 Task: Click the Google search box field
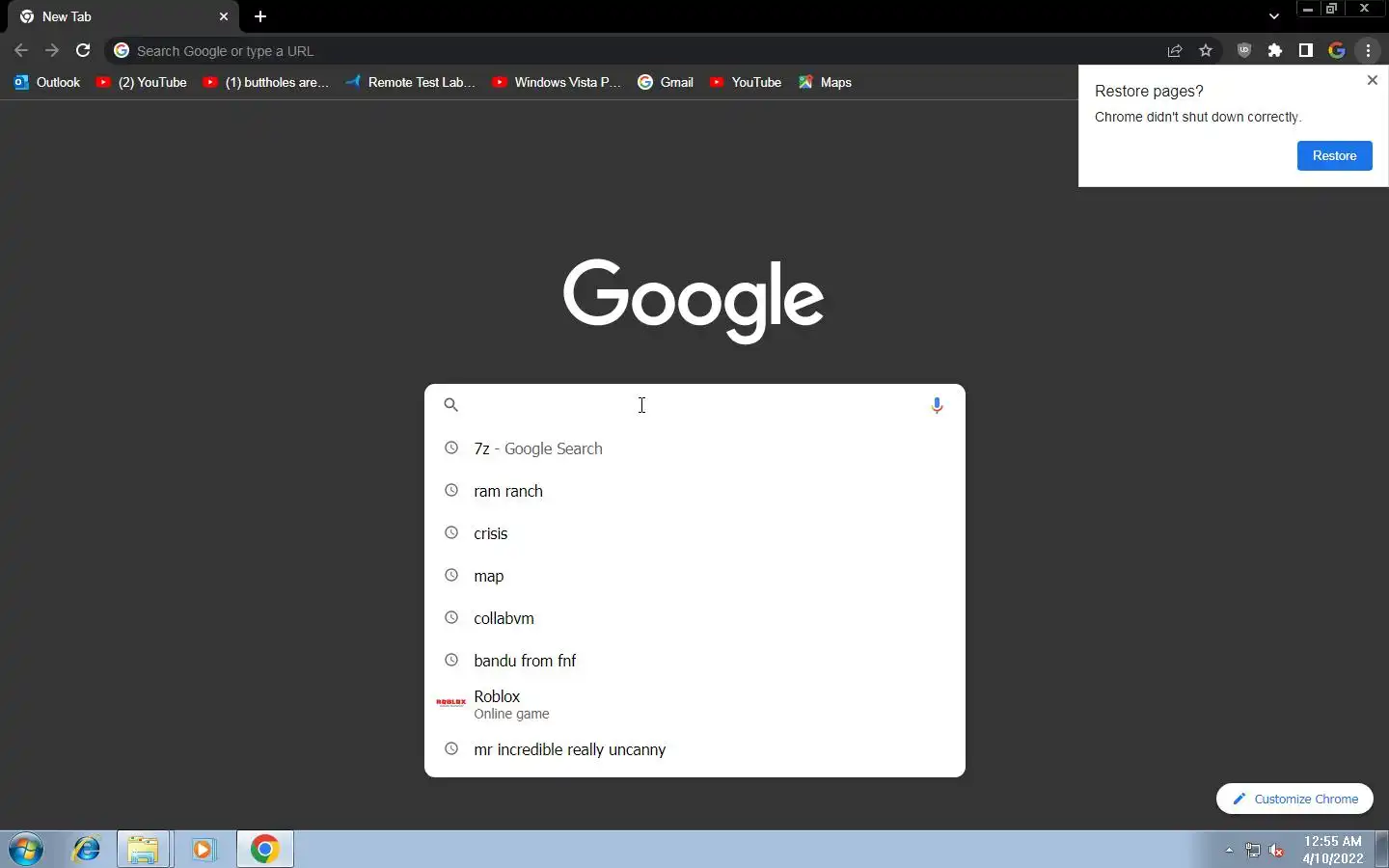pyautogui.click(x=694, y=405)
